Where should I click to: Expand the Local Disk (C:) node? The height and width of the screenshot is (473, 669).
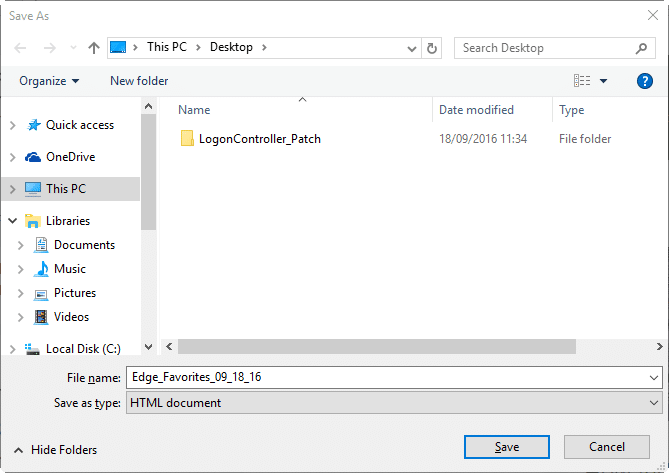coord(13,350)
